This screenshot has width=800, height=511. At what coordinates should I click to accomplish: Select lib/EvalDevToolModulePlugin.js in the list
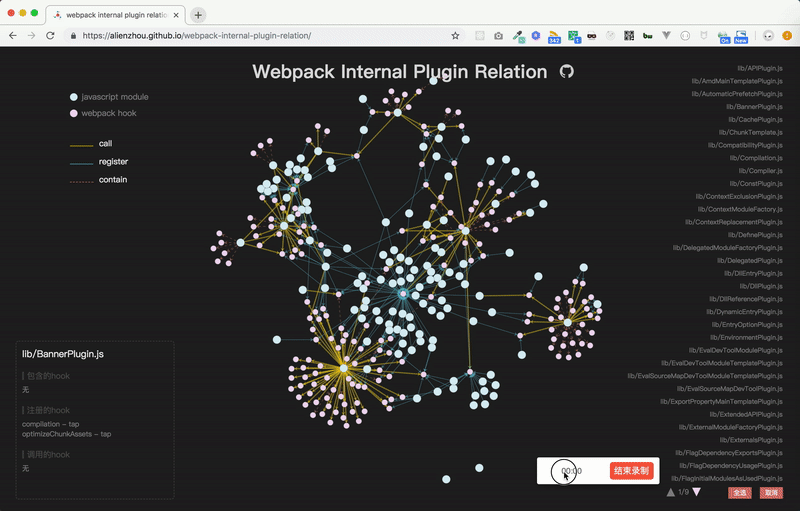(736, 350)
